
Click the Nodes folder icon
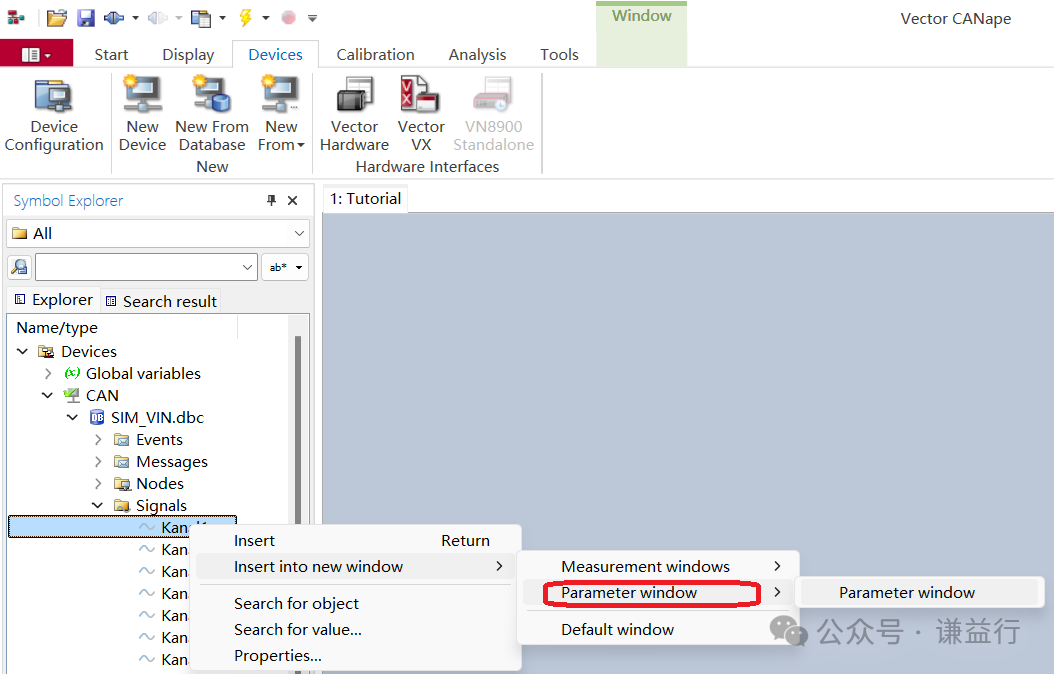122,484
